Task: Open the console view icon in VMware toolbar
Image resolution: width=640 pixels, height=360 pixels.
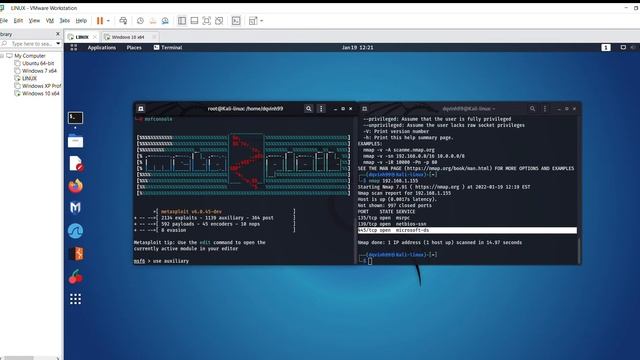Action: point(236,20)
